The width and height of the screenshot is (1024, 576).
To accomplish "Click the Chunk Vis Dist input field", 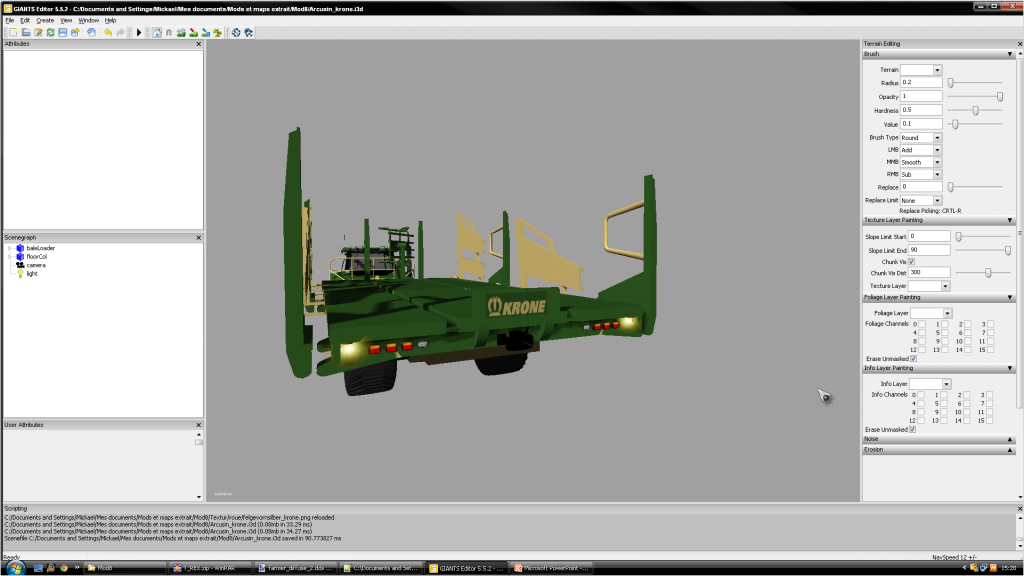I will point(929,273).
